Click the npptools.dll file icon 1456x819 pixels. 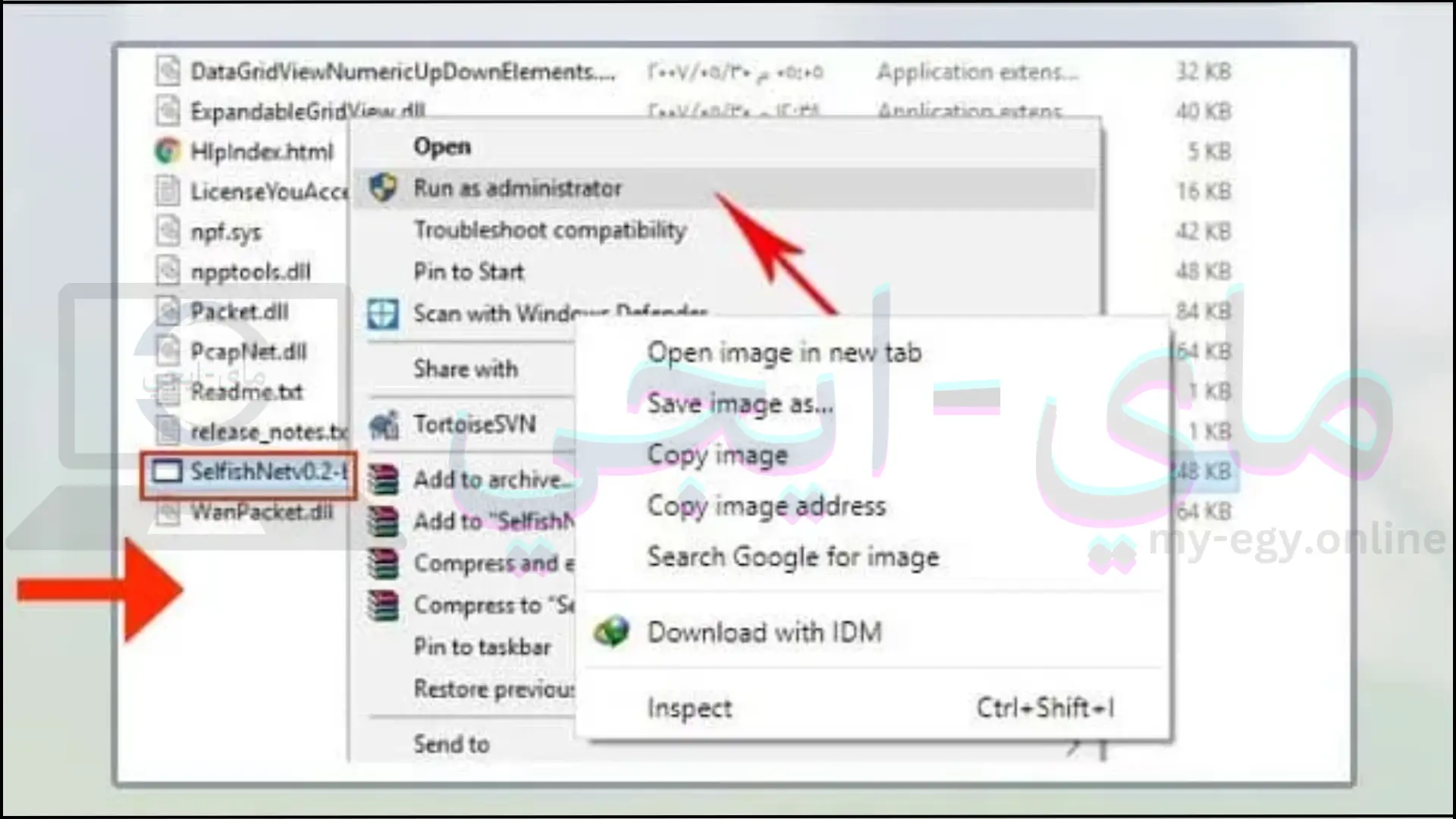[x=168, y=271]
